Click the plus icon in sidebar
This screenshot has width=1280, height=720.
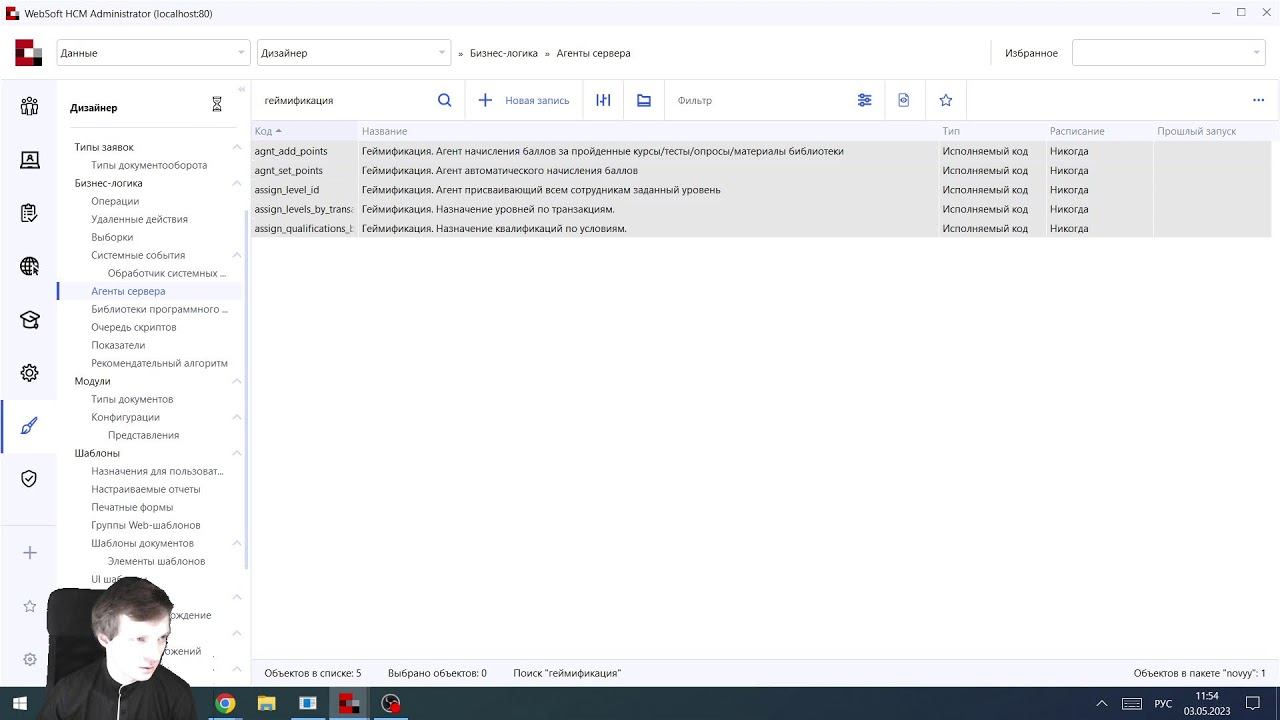(x=29, y=553)
